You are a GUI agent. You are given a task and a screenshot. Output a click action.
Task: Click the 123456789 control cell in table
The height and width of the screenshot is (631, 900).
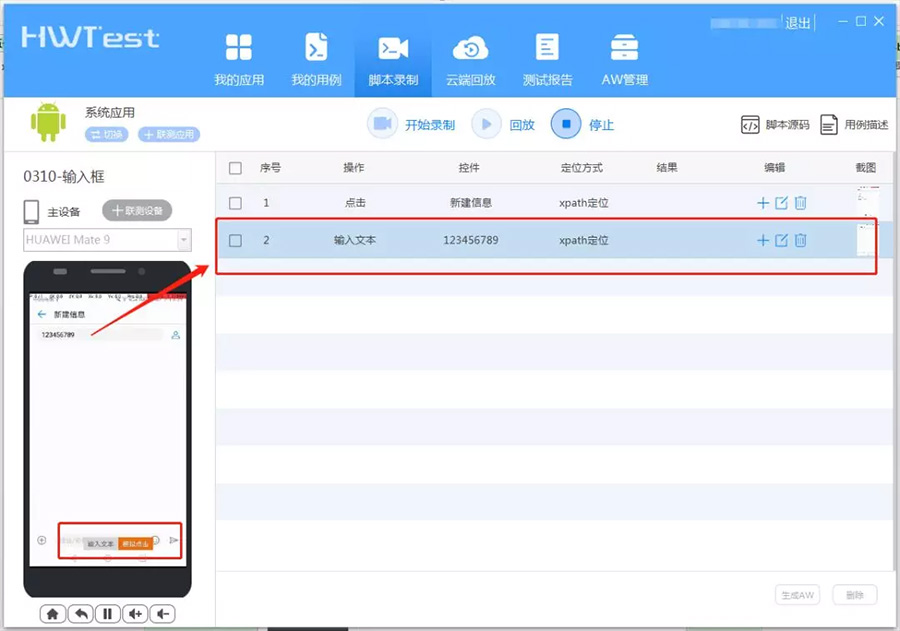click(471, 240)
